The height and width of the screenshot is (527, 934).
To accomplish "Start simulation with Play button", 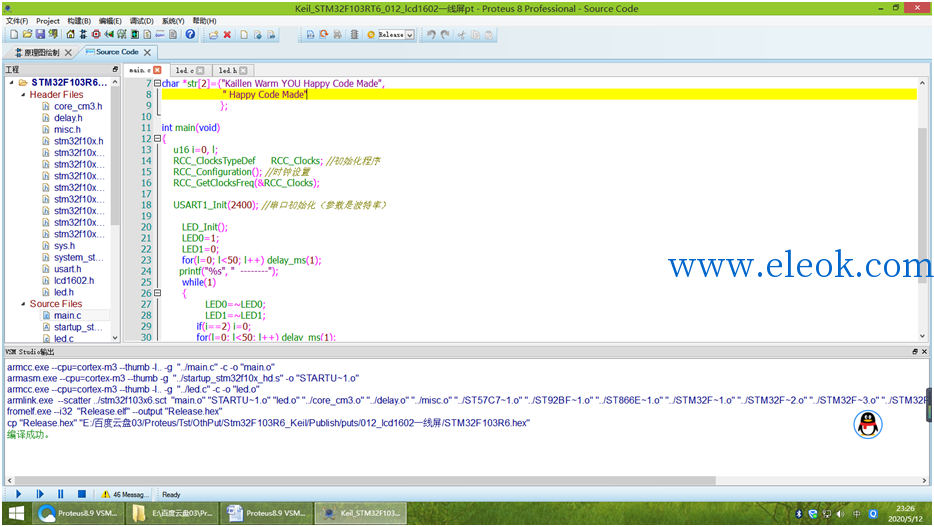I will [18, 494].
